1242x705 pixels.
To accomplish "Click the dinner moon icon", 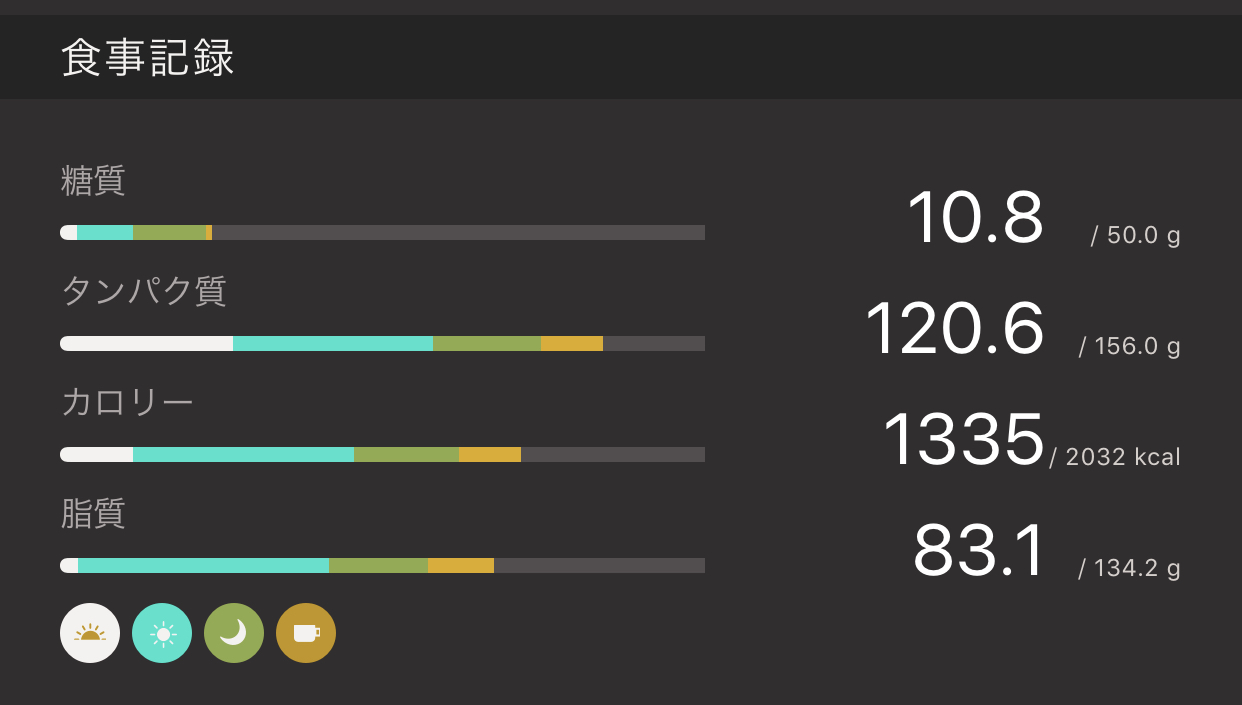I will [x=234, y=633].
